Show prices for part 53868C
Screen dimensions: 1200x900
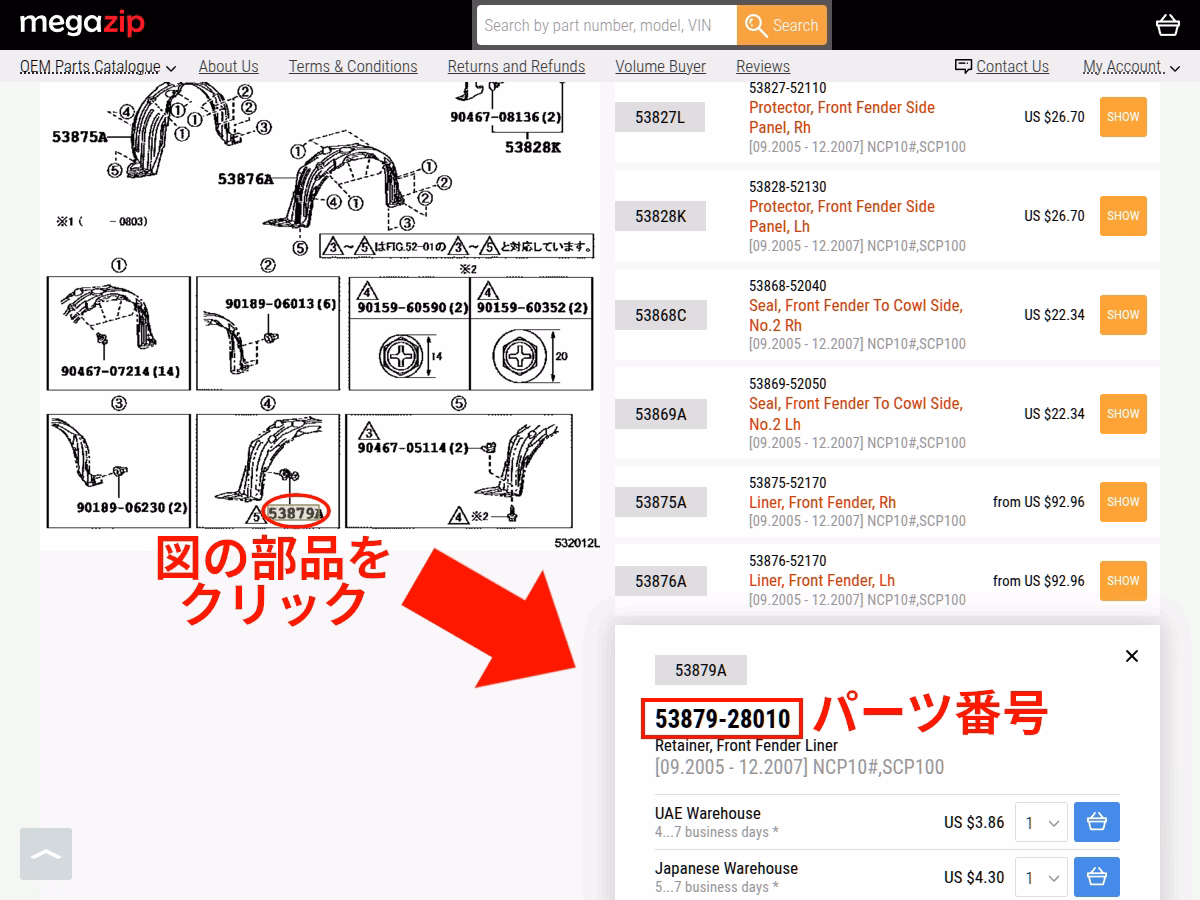click(x=1123, y=315)
